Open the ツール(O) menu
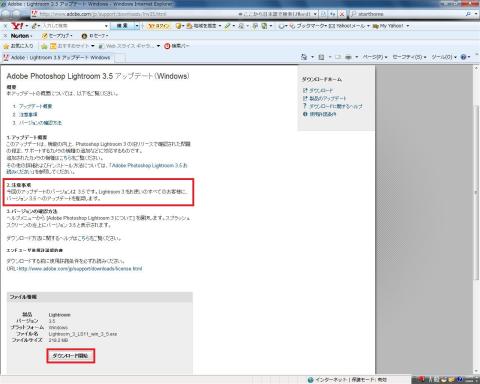The width and height of the screenshot is (480, 384). tap(444, 57)
